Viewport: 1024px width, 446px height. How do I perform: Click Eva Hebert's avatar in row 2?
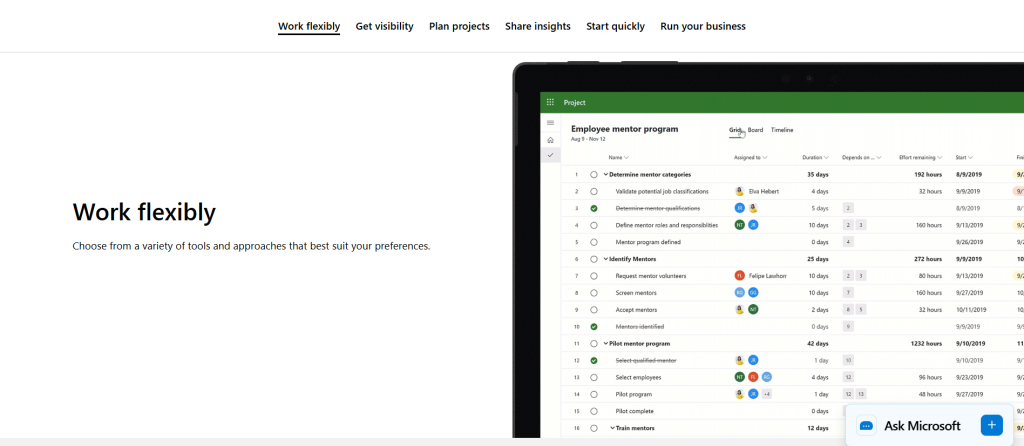coord(739,191)
